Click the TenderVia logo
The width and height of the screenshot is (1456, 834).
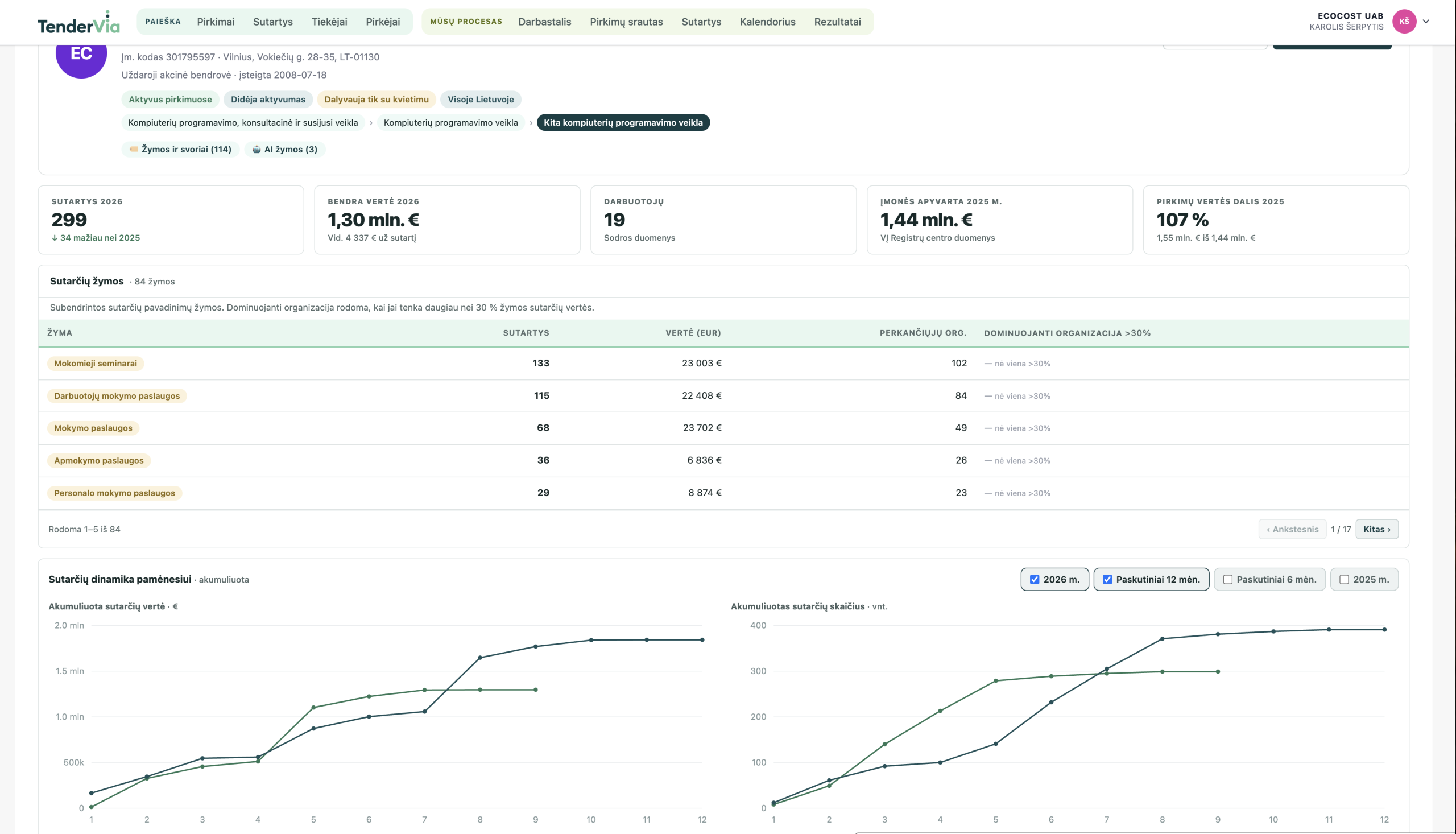(78, 22)
